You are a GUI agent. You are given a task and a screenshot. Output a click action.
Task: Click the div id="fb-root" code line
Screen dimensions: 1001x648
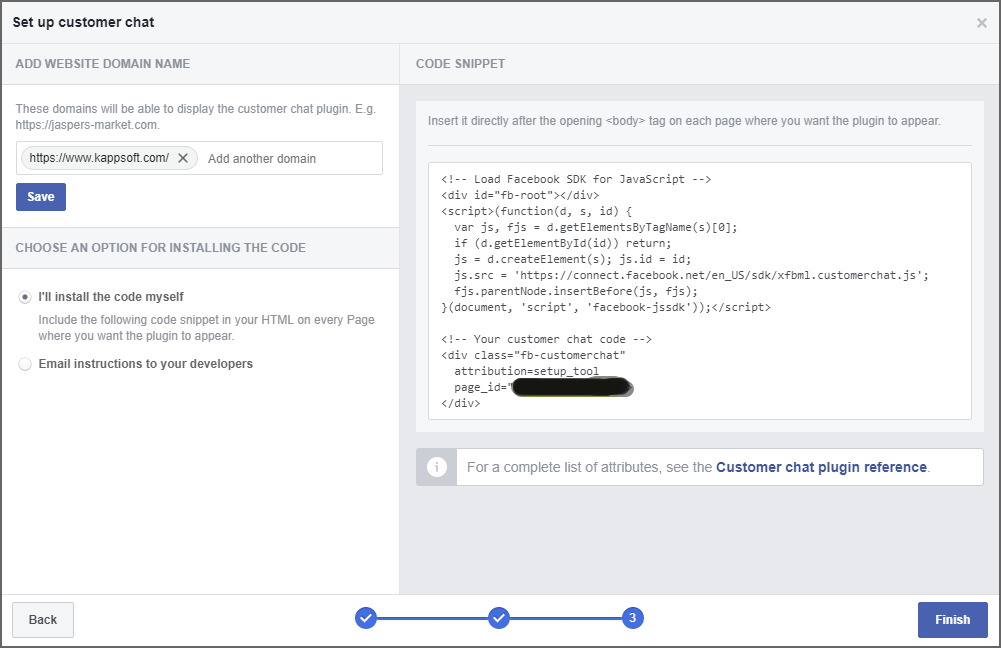click(520, 195)
